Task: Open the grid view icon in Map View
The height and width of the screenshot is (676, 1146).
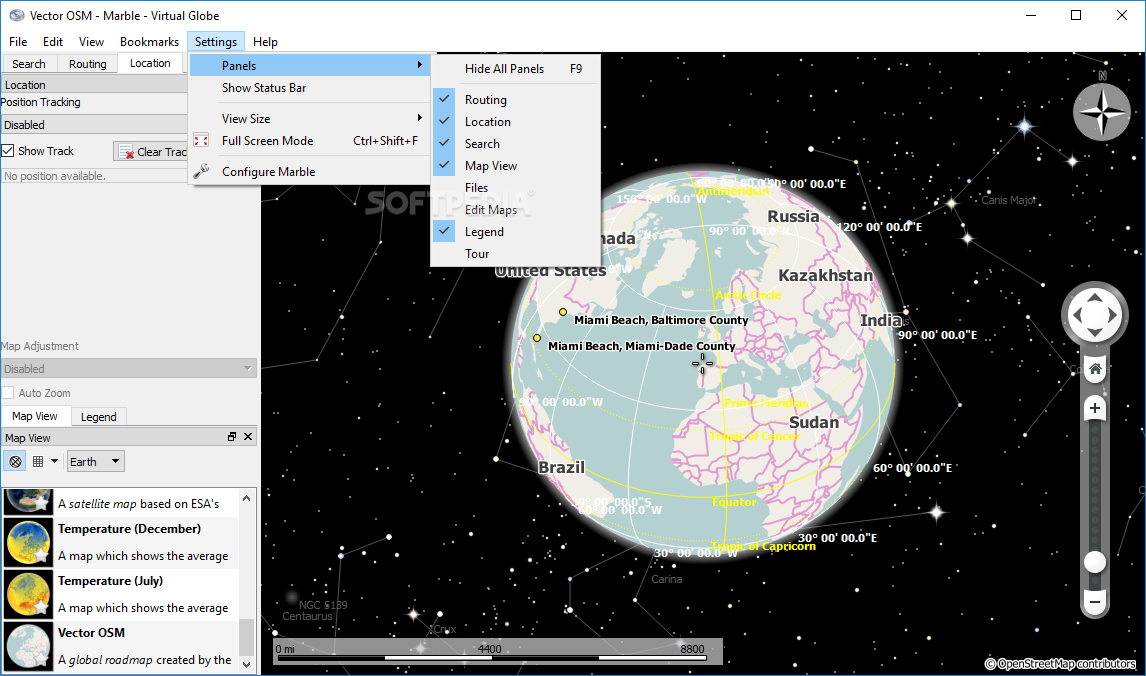Action: (38, 461)
